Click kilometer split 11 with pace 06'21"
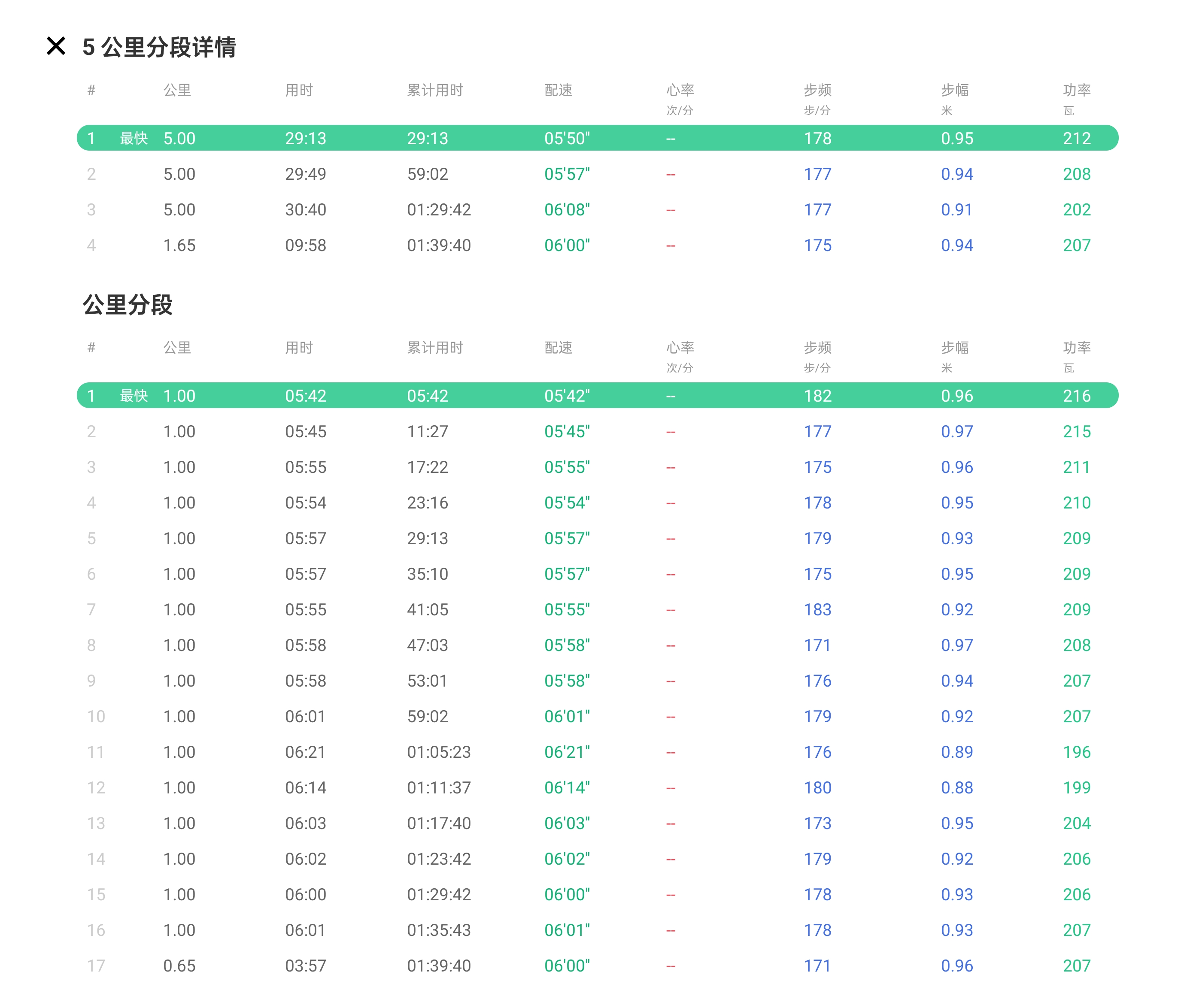This screenshot has height=1008, width=1190. [x=566, y=752]
